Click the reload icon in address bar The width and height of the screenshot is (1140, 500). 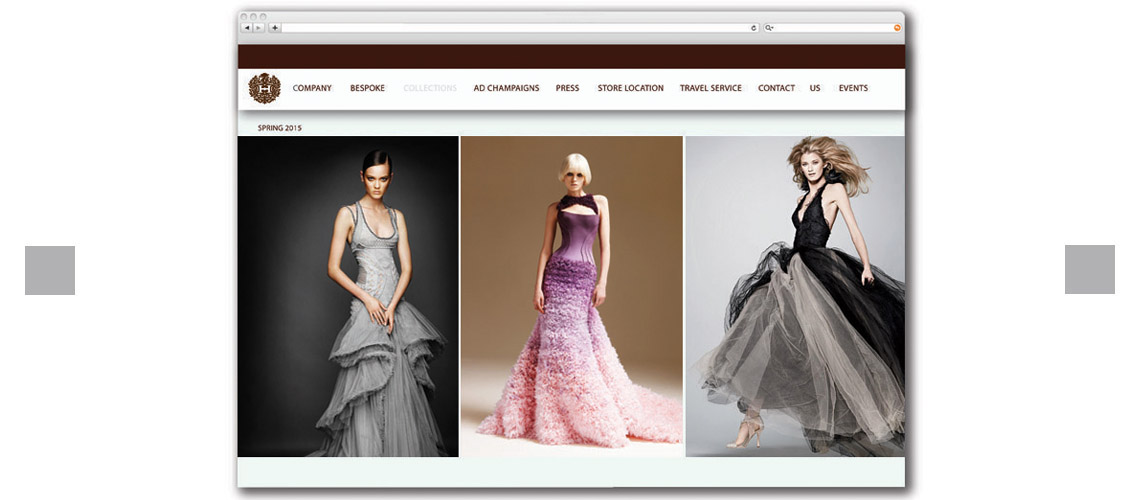coord(753,28)
